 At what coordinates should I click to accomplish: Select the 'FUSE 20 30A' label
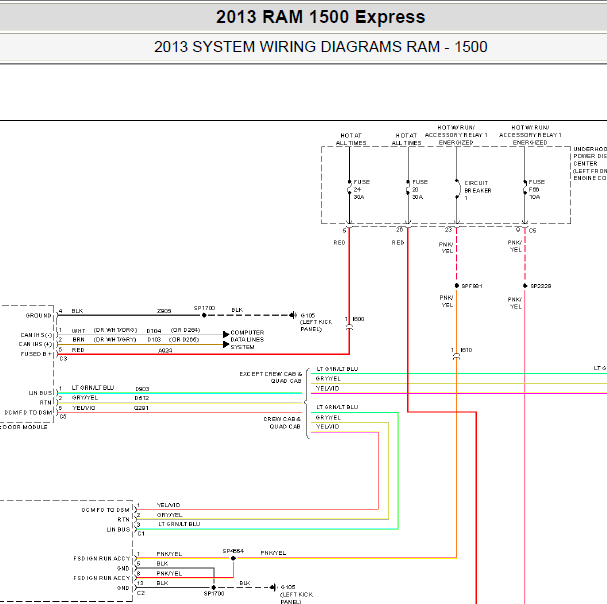[x=420, y=189]
